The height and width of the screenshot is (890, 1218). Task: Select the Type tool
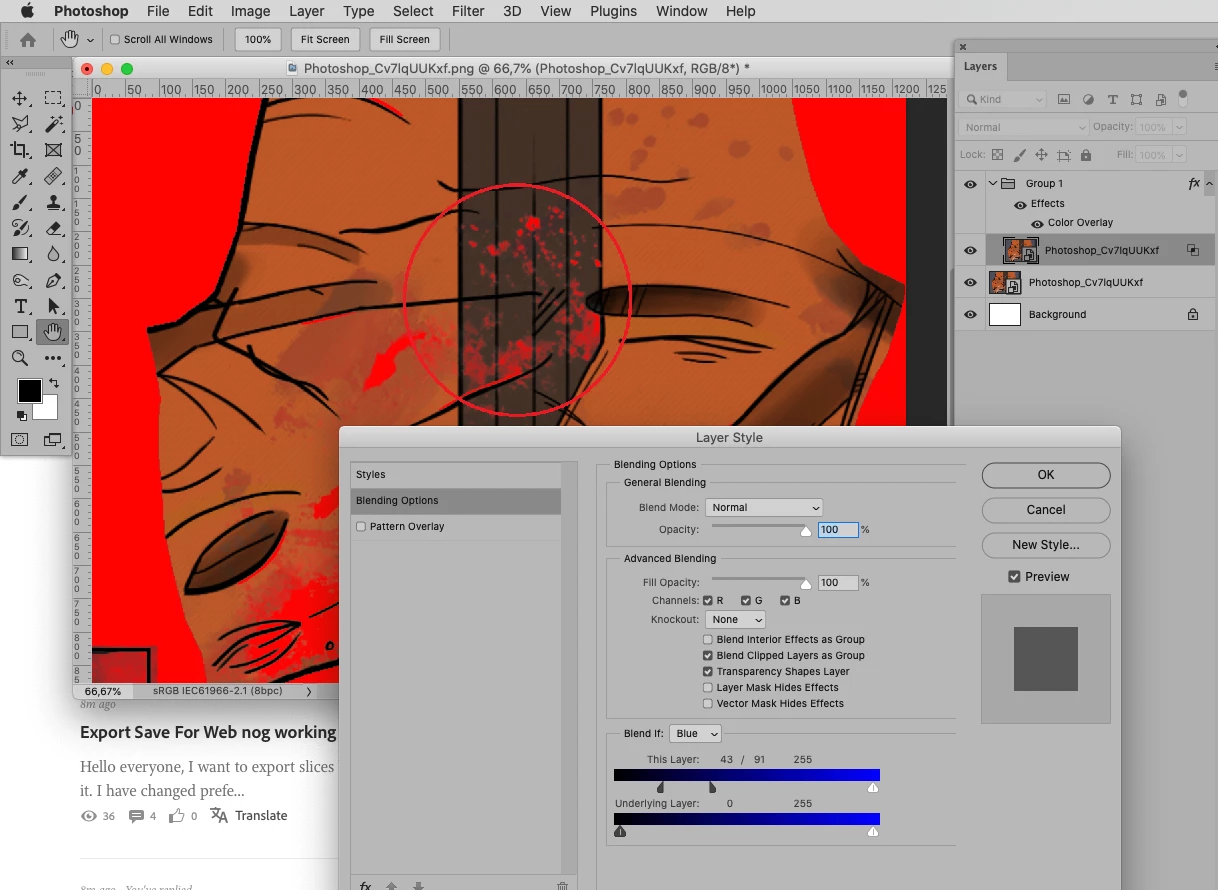click(20, 306)
